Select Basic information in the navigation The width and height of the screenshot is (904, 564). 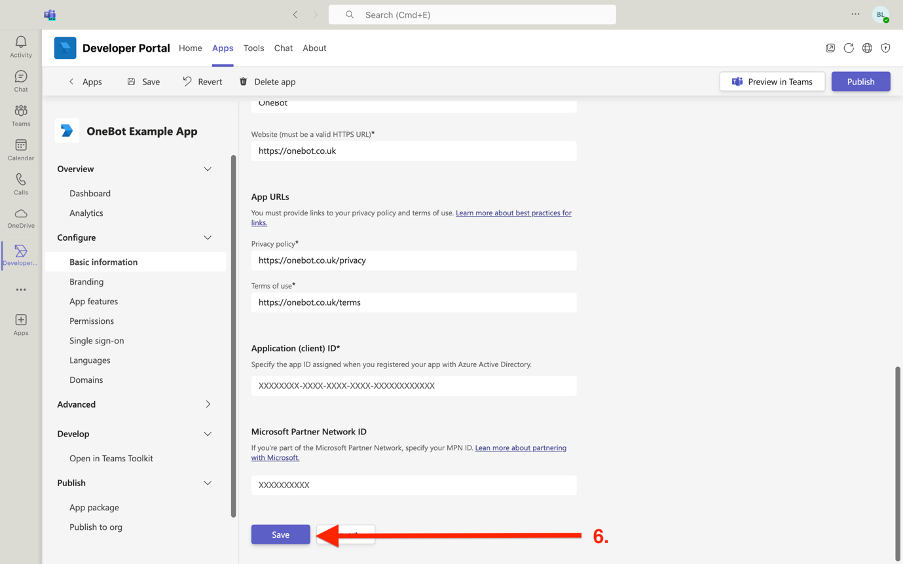tap(135, 262)
